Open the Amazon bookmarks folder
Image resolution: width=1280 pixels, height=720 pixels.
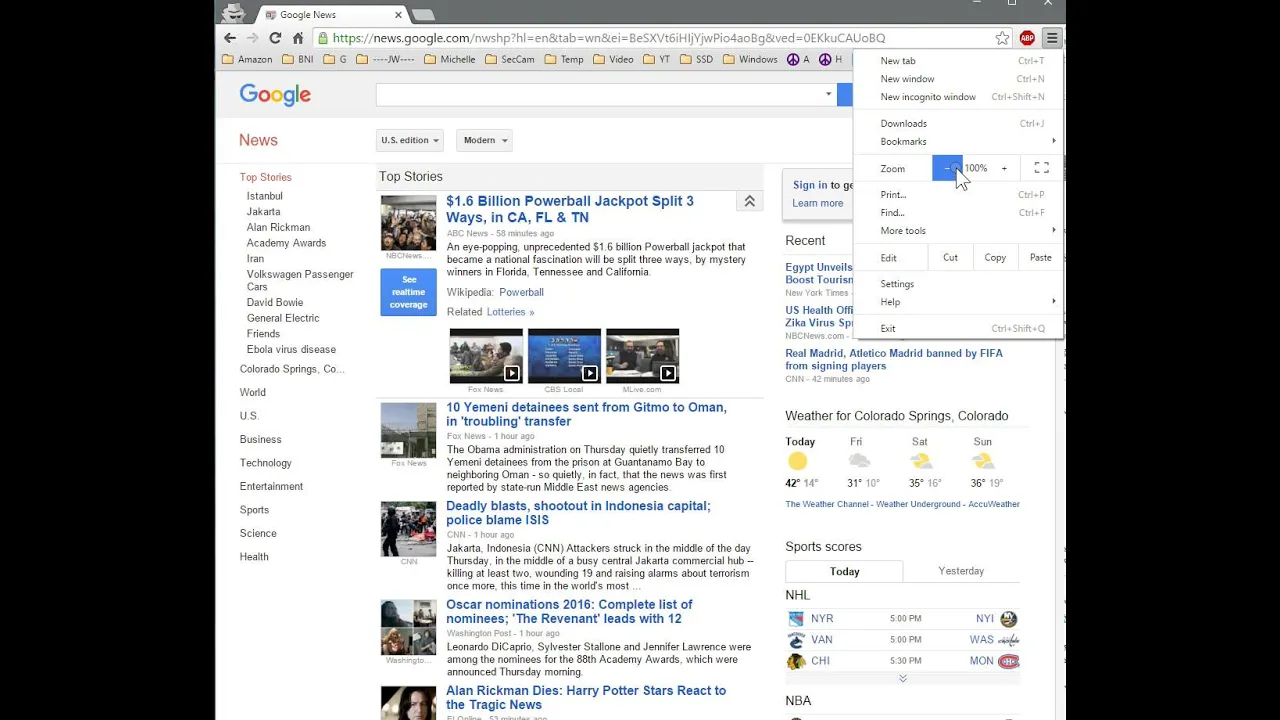pos(247,59)
